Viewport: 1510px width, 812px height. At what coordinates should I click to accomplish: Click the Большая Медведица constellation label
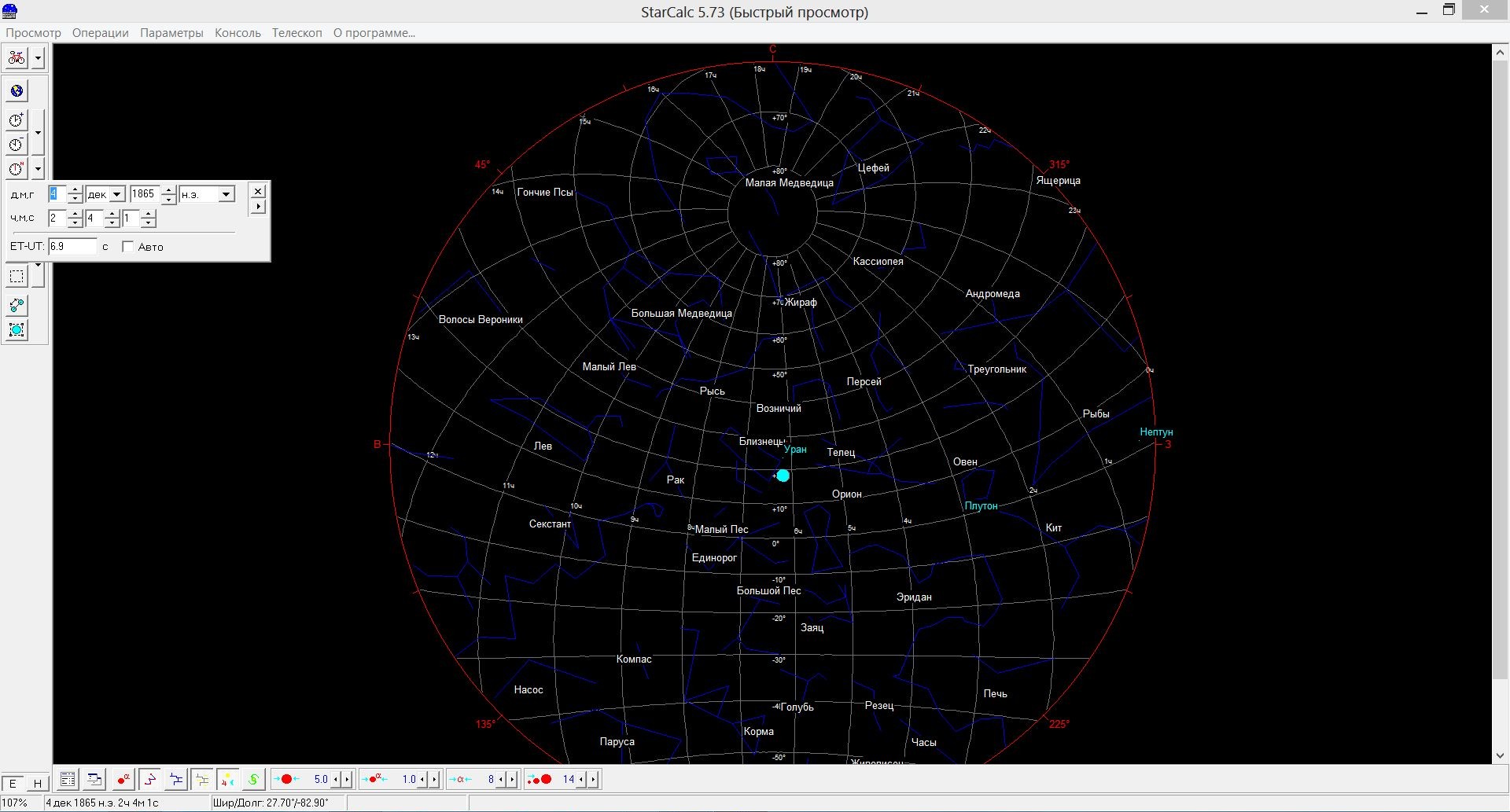[x=681, y=314]
